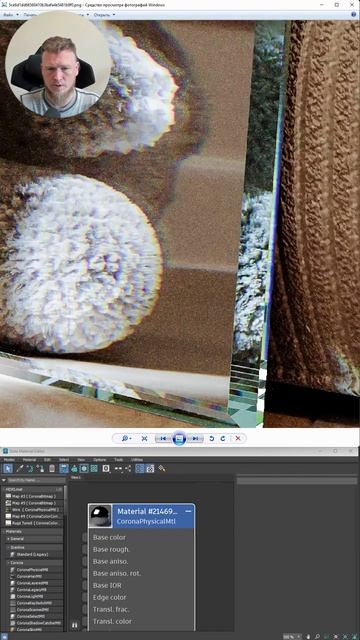Image resolution: width=360 pixels, height=640 pixels.
Task: Open the Photo Viewer help icon
Action: (x=354, y=15)
